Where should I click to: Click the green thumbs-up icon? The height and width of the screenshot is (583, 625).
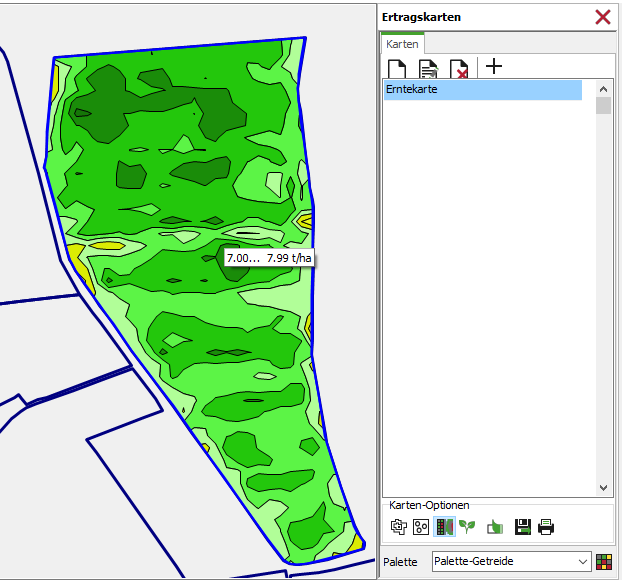coord(495,526)
